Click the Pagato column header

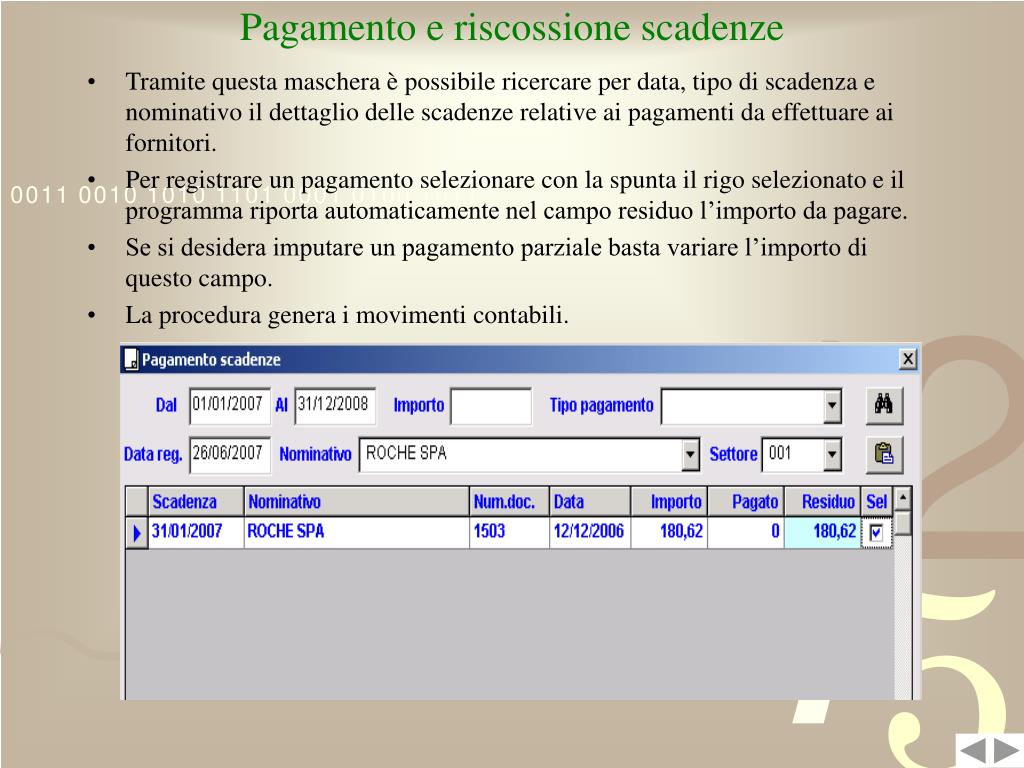pos(746,502)
